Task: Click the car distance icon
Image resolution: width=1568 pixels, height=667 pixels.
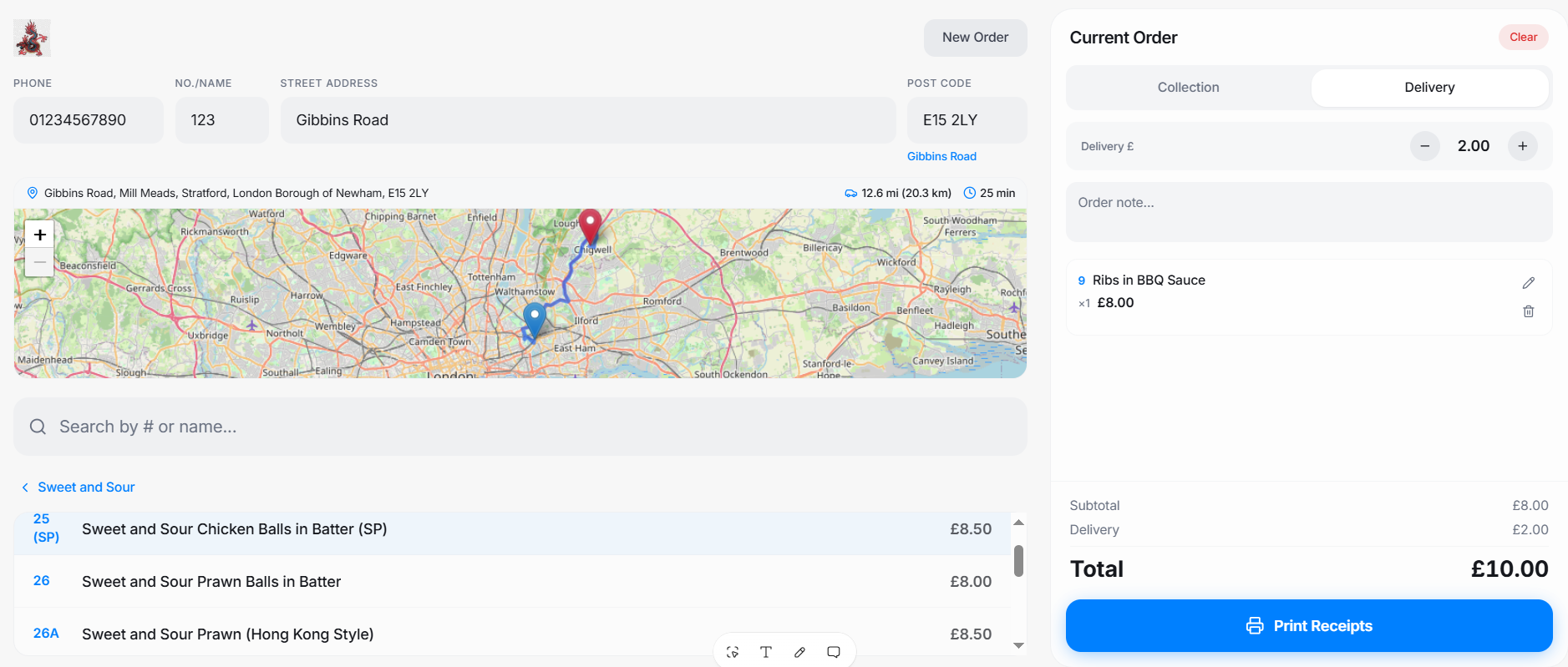Action: [x=850, y=193]
